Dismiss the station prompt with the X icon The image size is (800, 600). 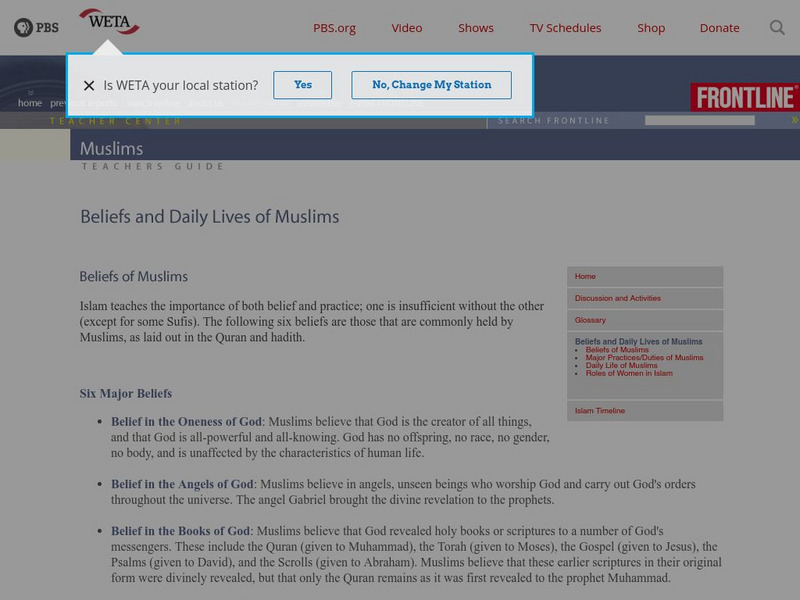pos(90,85)
